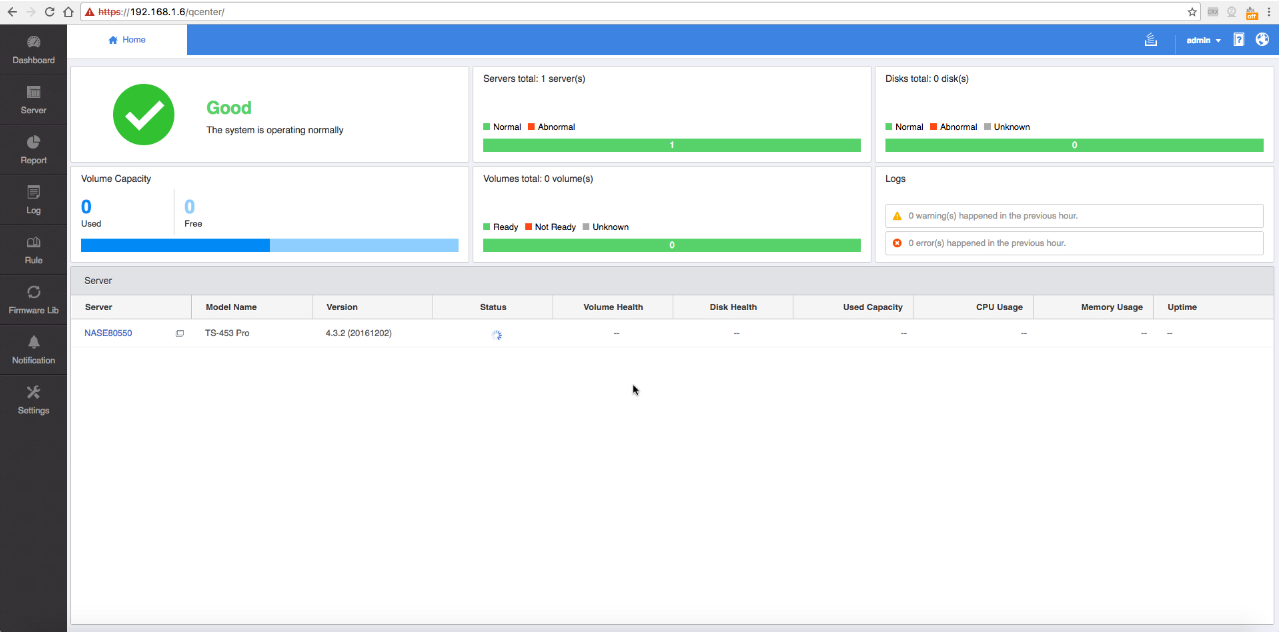The width and height of the screenshot is (1279, 632).
Task: Sort by Uptime column header
Action: (1214, 307)
